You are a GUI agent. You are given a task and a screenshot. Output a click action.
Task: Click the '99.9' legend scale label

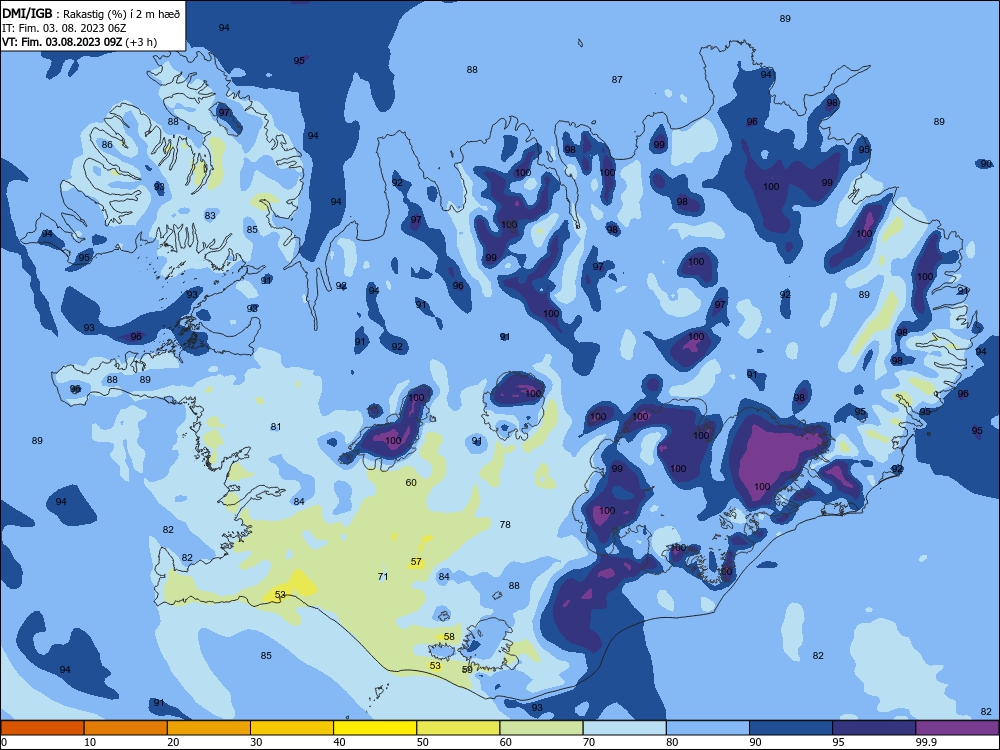pos(926,742)
